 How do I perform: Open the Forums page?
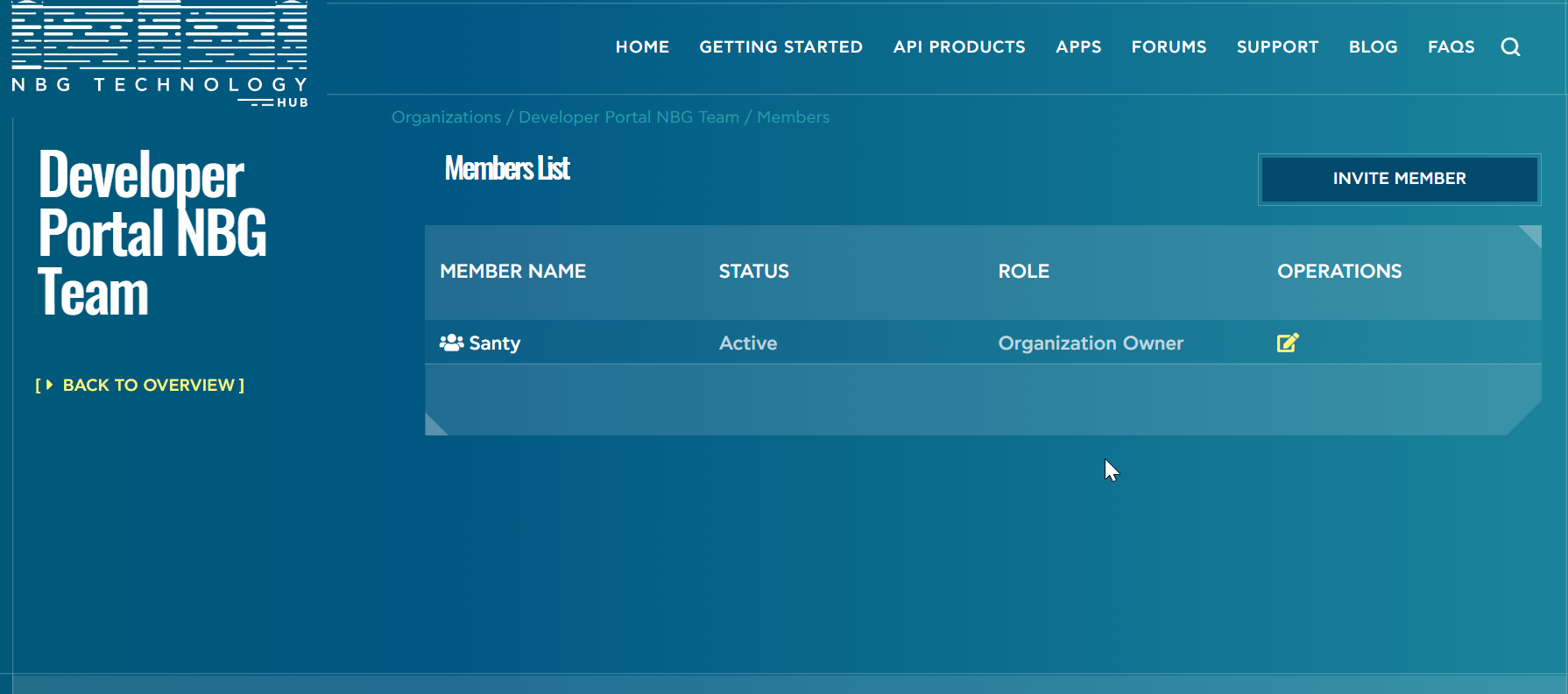tap(1169, 47)
